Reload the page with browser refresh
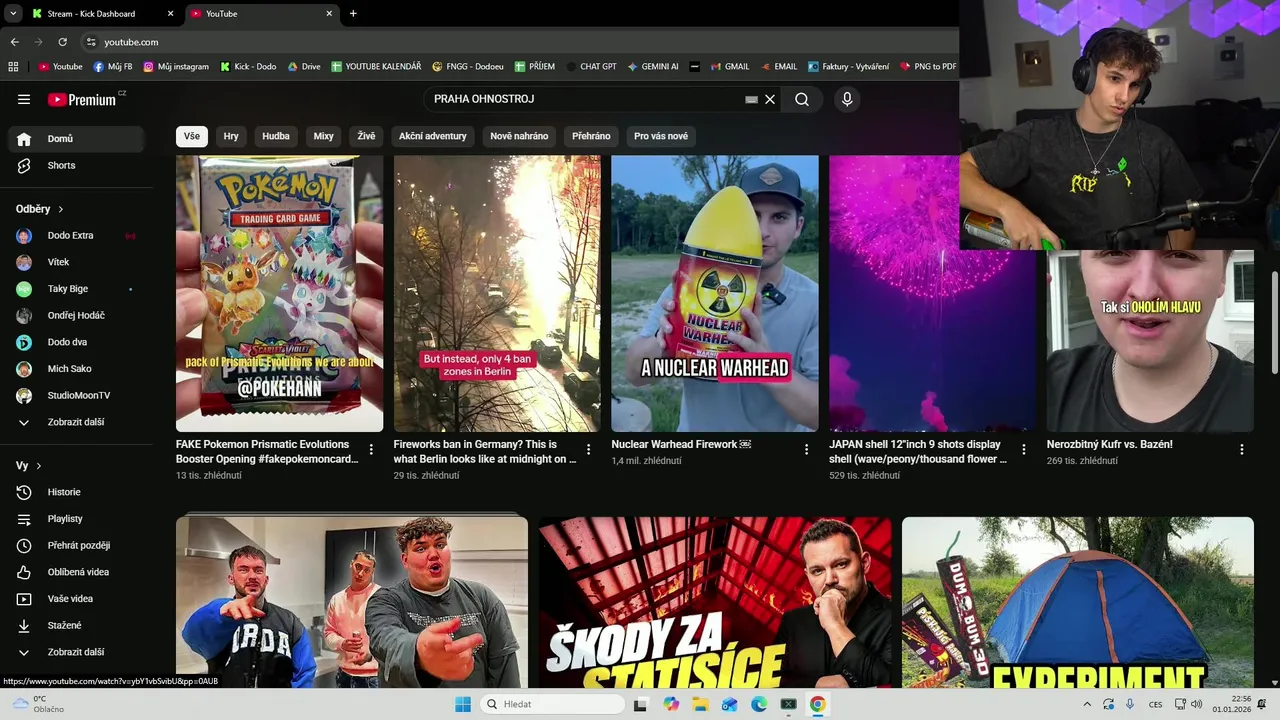The image size is (1280, 720). pos(62,42)
